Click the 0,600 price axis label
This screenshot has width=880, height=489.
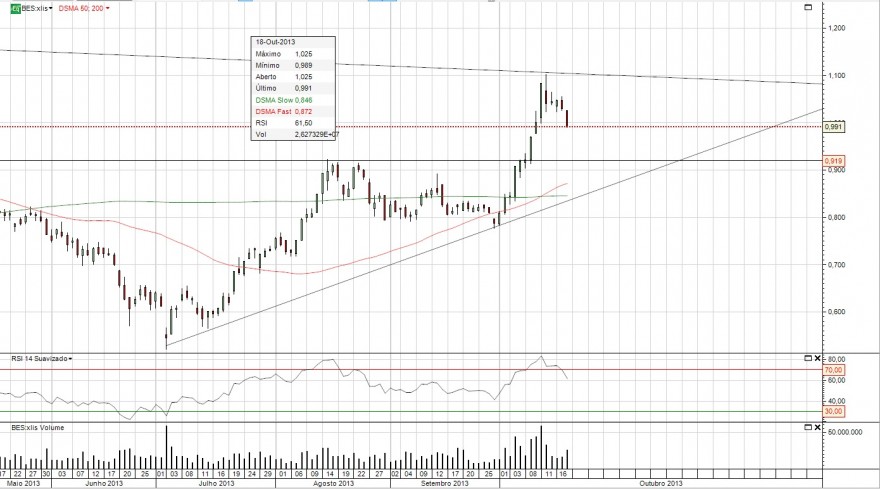(836, 312)
